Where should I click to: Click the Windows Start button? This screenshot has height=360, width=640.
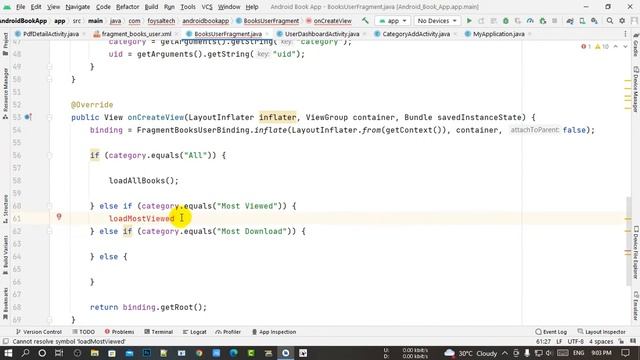point(8,353)
